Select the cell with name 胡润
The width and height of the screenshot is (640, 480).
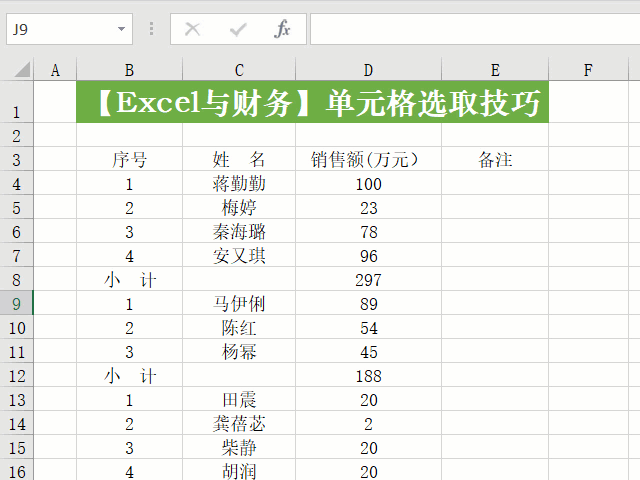(239, 470)
